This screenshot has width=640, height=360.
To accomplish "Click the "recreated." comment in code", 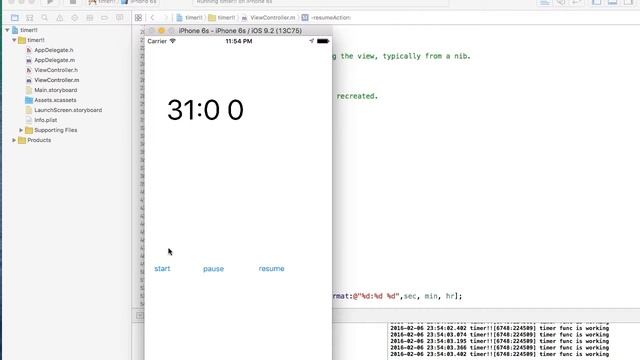I will point(357,96).
